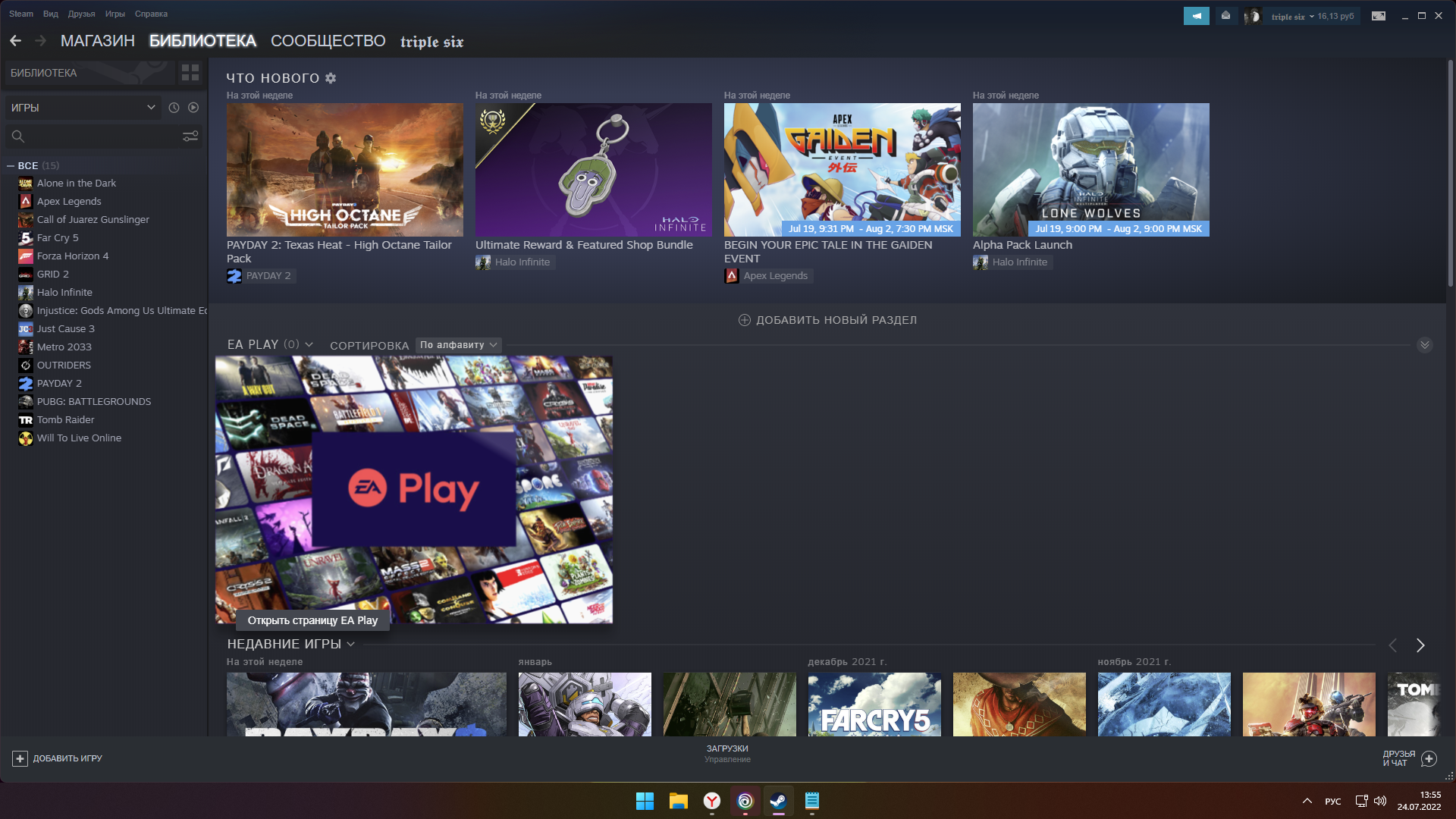
Task: Switch library to grid view icon
Action: click(x=190, y=73)
